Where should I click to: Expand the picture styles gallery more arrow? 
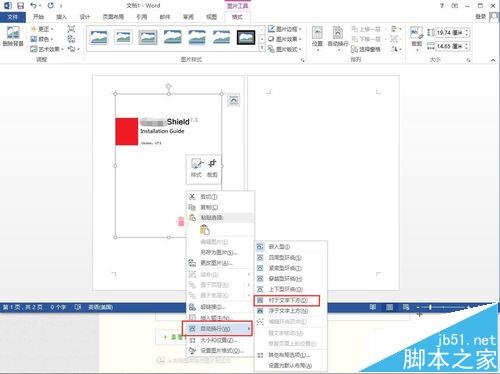point(262,49)
